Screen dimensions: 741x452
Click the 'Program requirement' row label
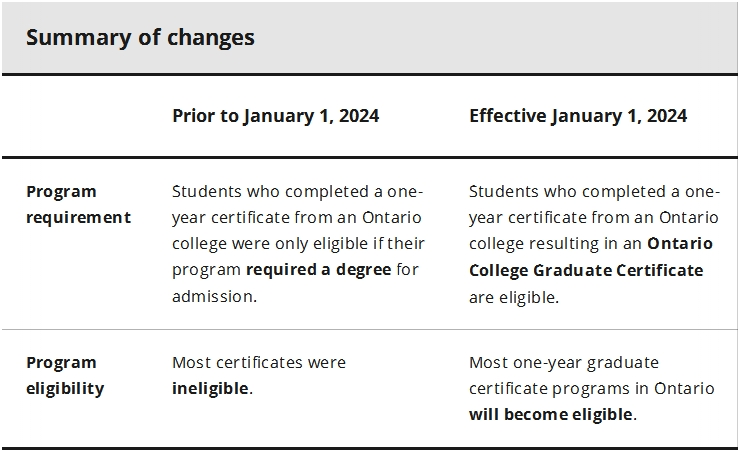[x=78, y=204]
